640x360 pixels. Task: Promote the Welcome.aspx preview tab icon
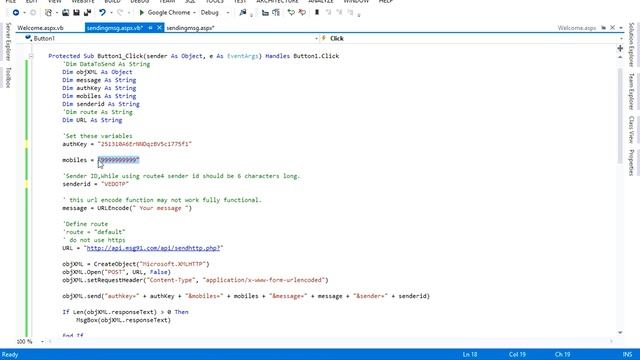coord(603,28)
